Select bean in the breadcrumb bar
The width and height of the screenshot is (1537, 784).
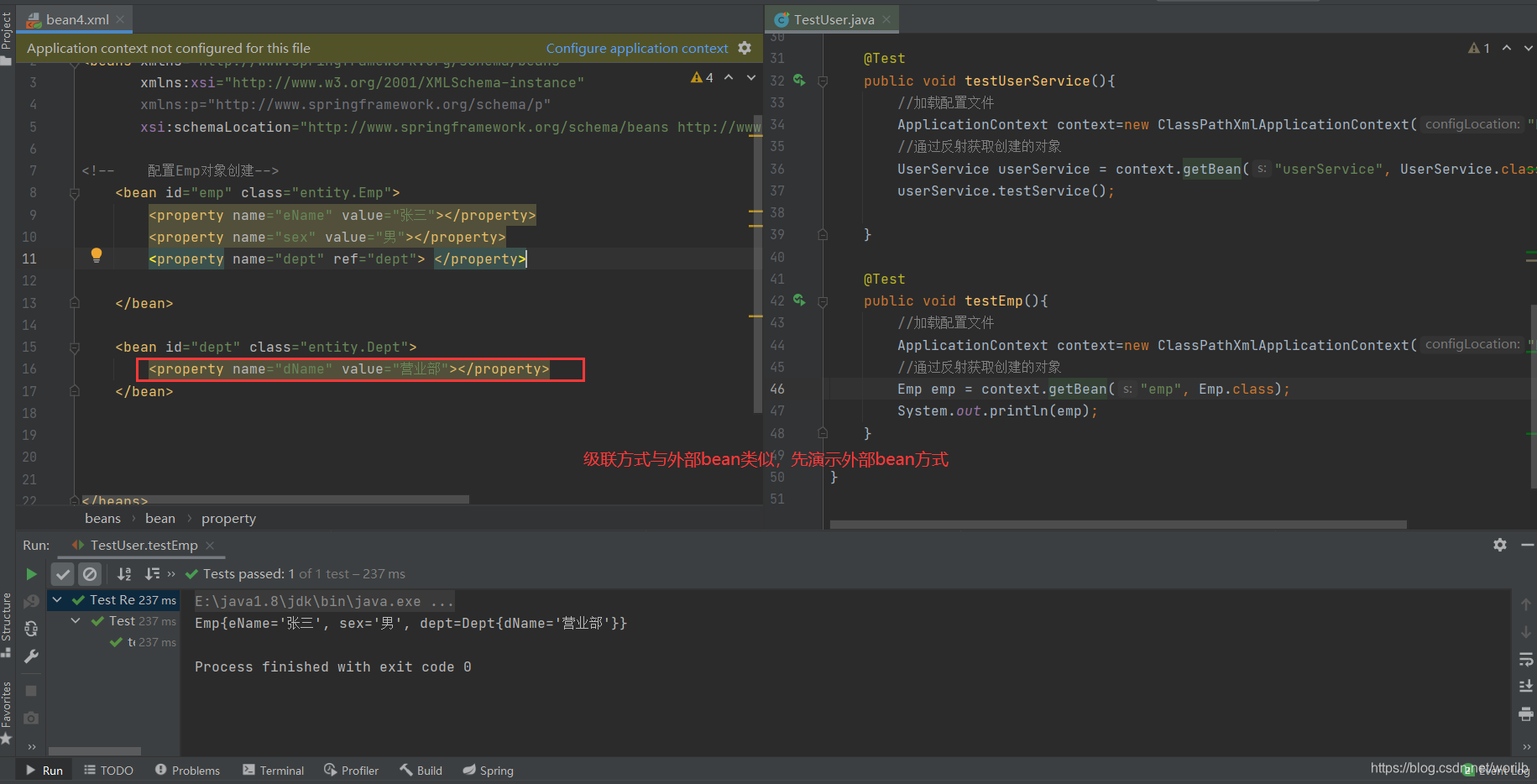(160, 519)
